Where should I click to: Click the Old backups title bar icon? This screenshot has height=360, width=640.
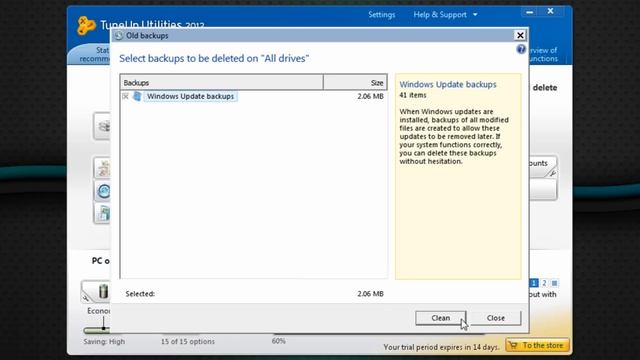118,36
